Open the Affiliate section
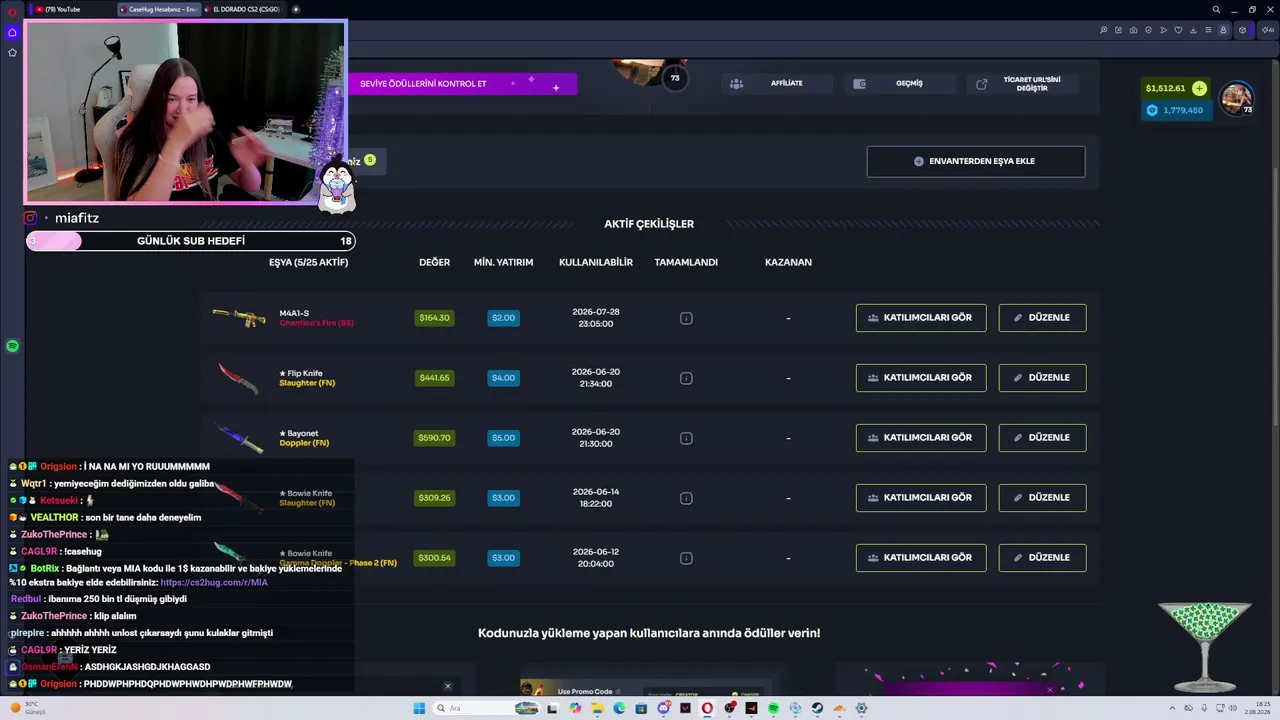The image size is (1280, 720). click(777, 84)
